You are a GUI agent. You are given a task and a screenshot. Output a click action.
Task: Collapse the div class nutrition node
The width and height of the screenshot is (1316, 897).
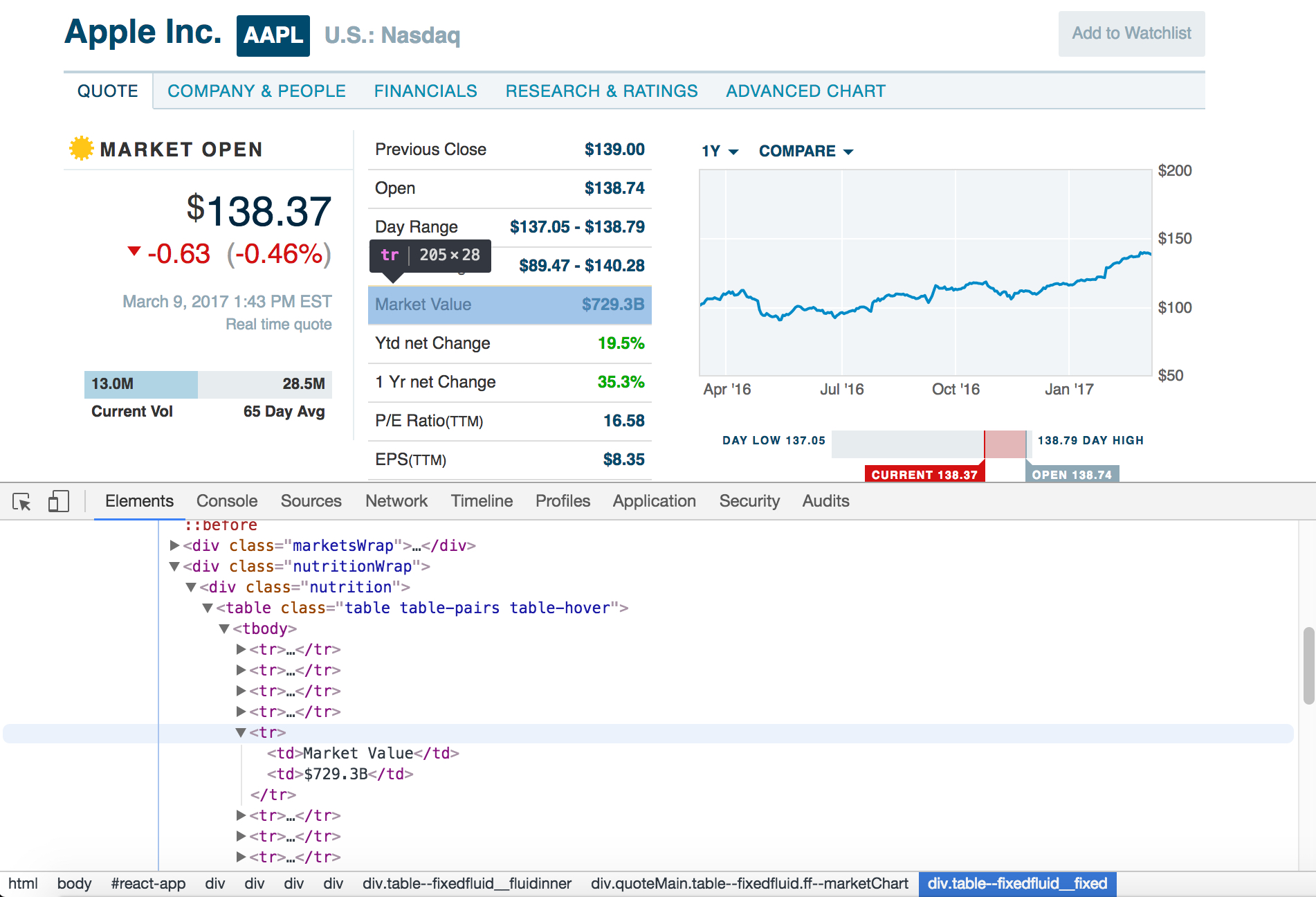(x=192, y=587)
